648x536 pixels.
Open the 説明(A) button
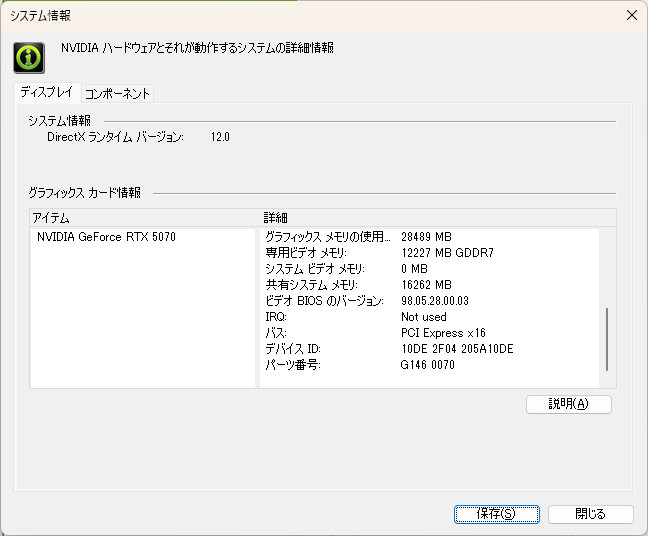pyautogui.click(x=569, y=404)
